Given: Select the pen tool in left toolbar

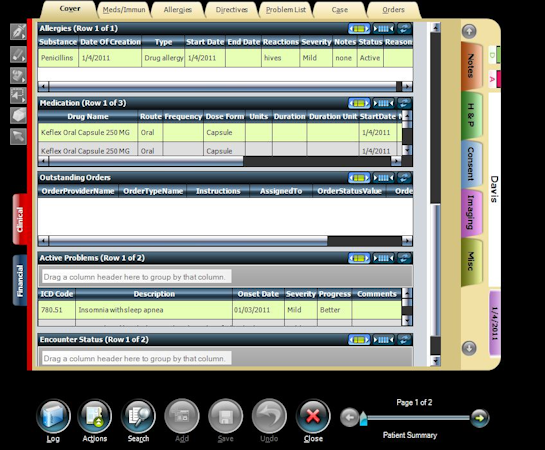Looking at the screenshot, I should [18, 32].
